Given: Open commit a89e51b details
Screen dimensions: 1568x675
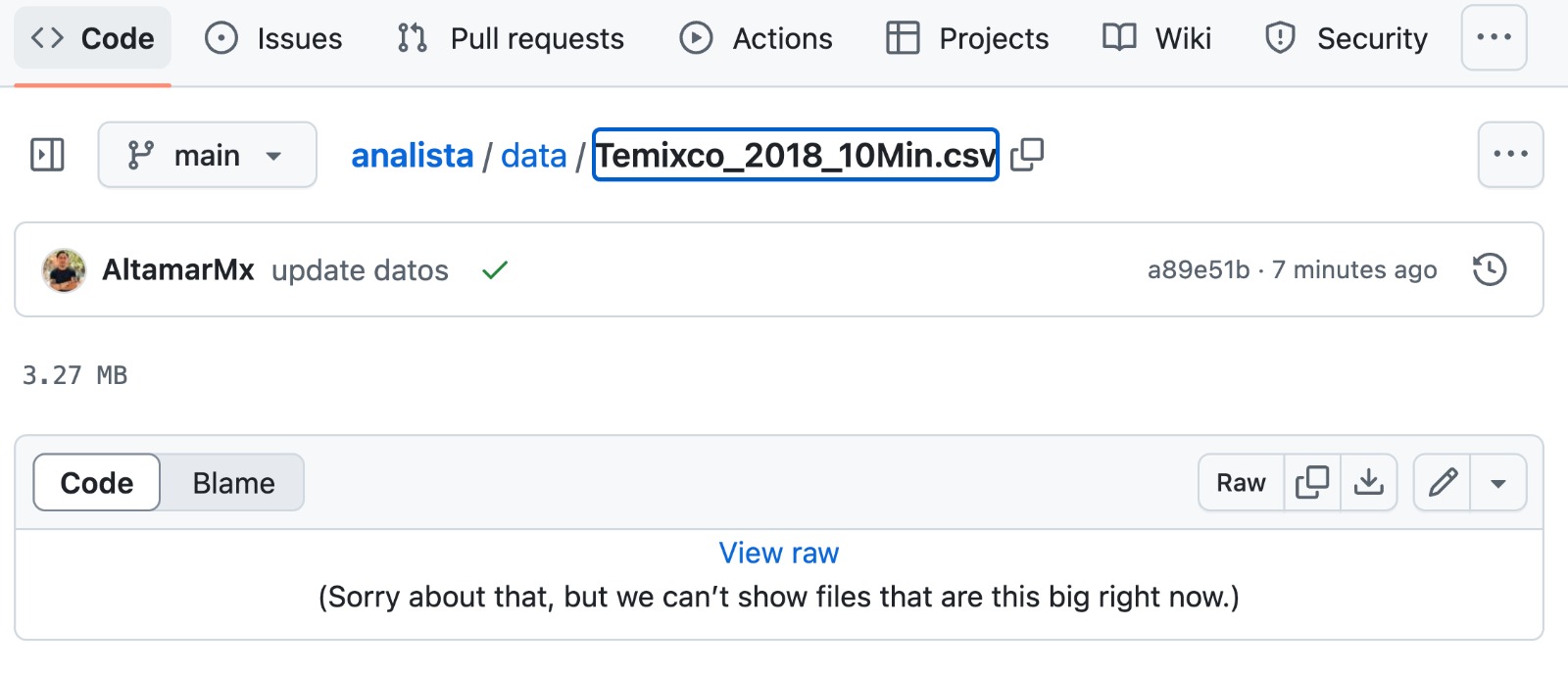Looking at the screenshot, I should pos(1199,269).
